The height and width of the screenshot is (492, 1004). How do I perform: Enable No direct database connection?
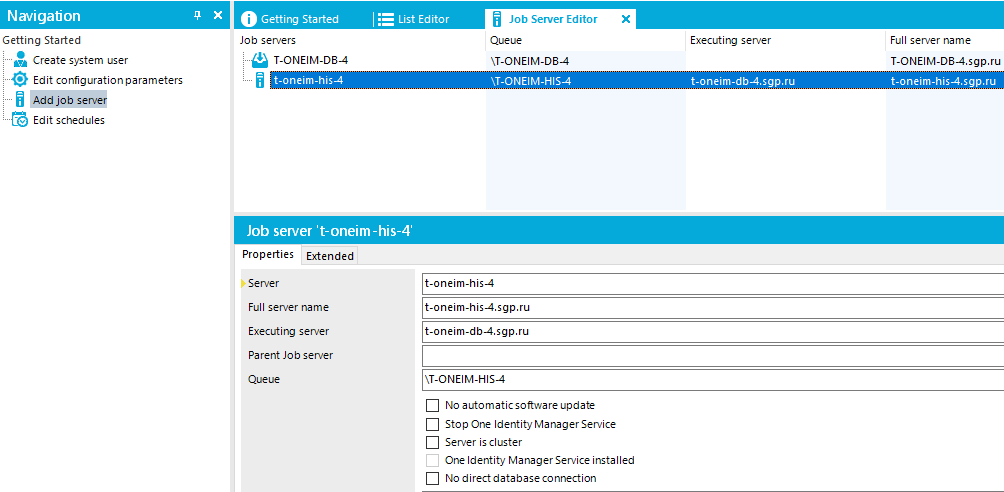click(433, 479)
